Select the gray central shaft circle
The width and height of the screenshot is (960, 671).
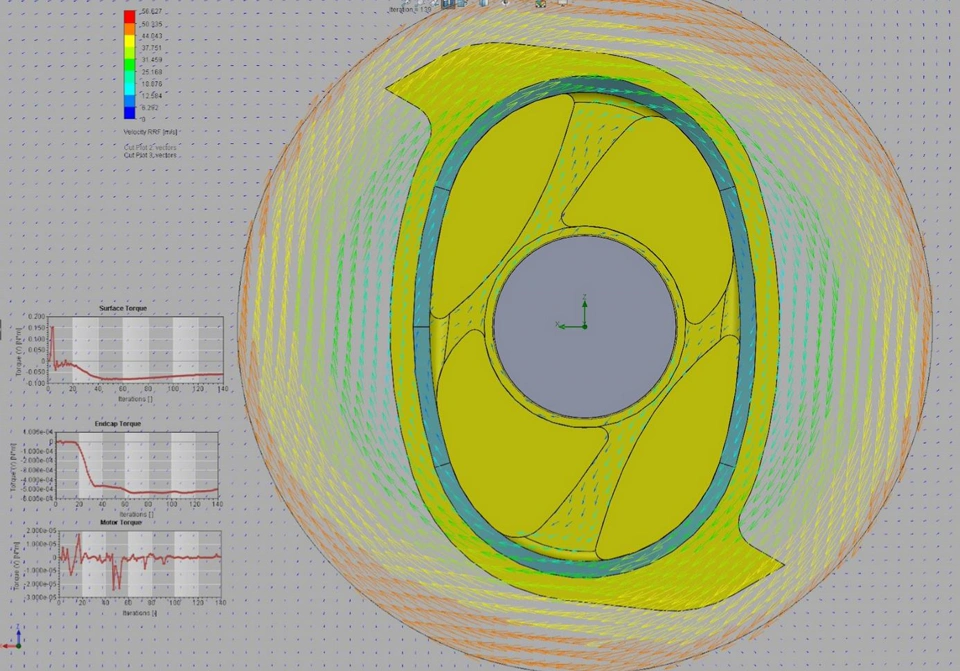pyautogui.click(x=585, y=326)
